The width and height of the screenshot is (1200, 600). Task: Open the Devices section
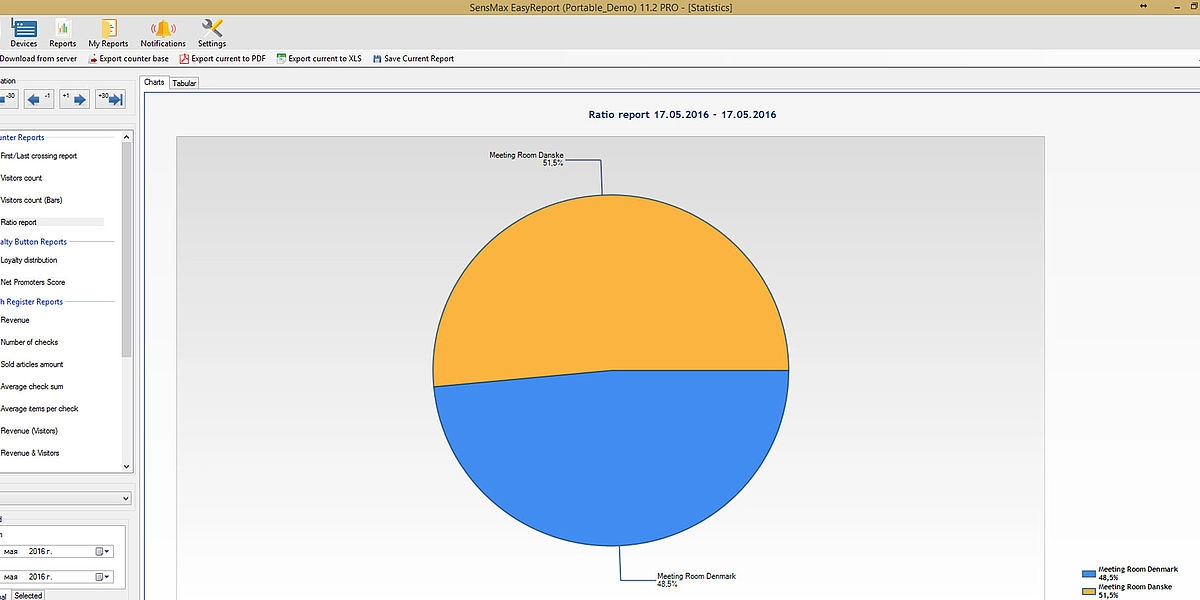[x=24, y=33]
